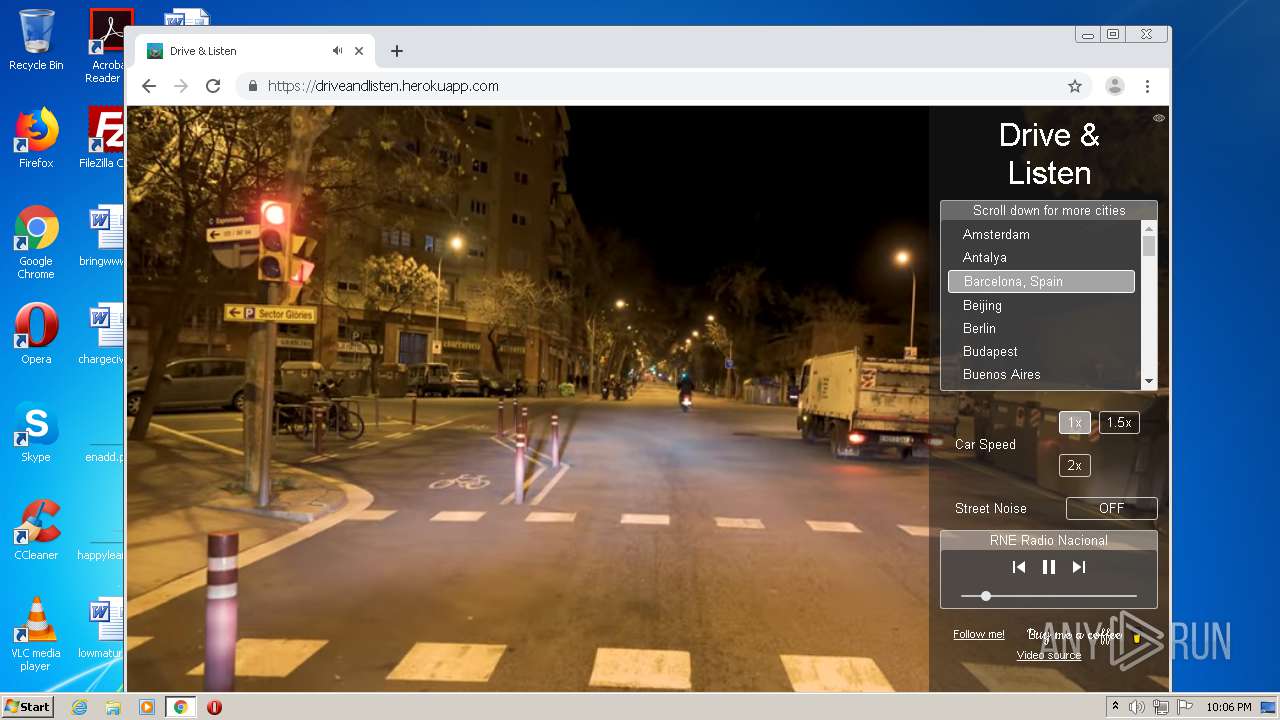Open the system tray volume icon
This screenshot has height=720, width=1280.
tap(1137, 707)
